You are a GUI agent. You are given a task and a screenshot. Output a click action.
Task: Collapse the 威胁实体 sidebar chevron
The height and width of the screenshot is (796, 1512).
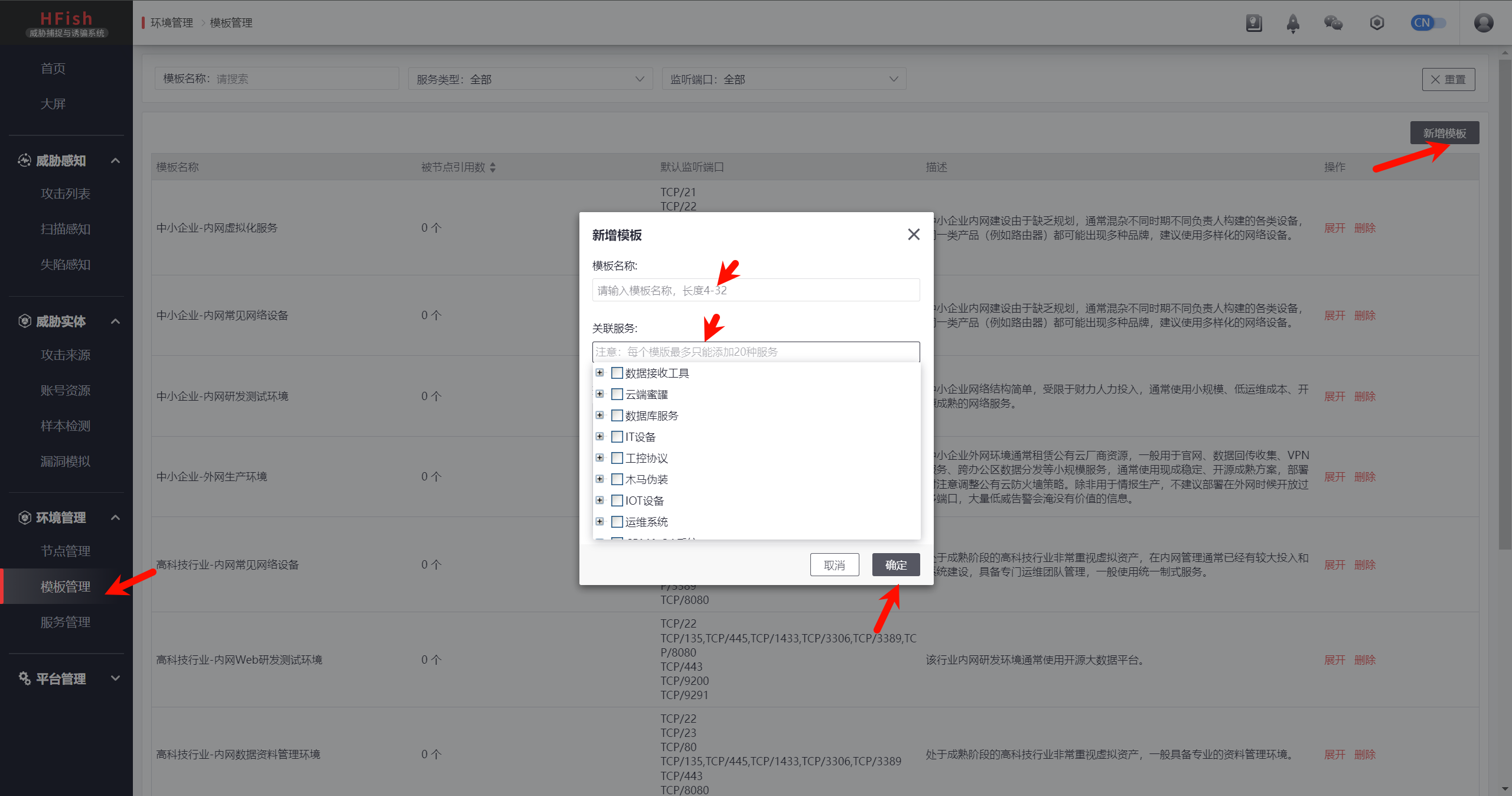pos(116,321)
